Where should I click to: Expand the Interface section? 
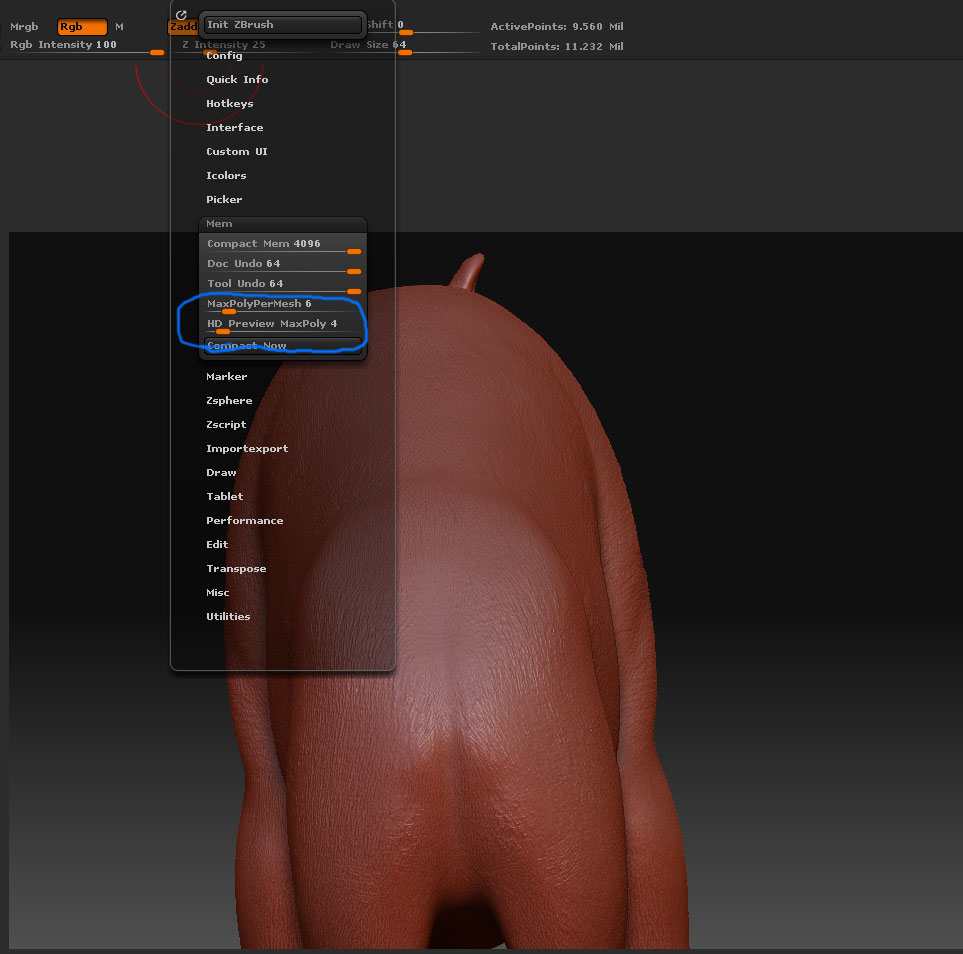(235, 127)
